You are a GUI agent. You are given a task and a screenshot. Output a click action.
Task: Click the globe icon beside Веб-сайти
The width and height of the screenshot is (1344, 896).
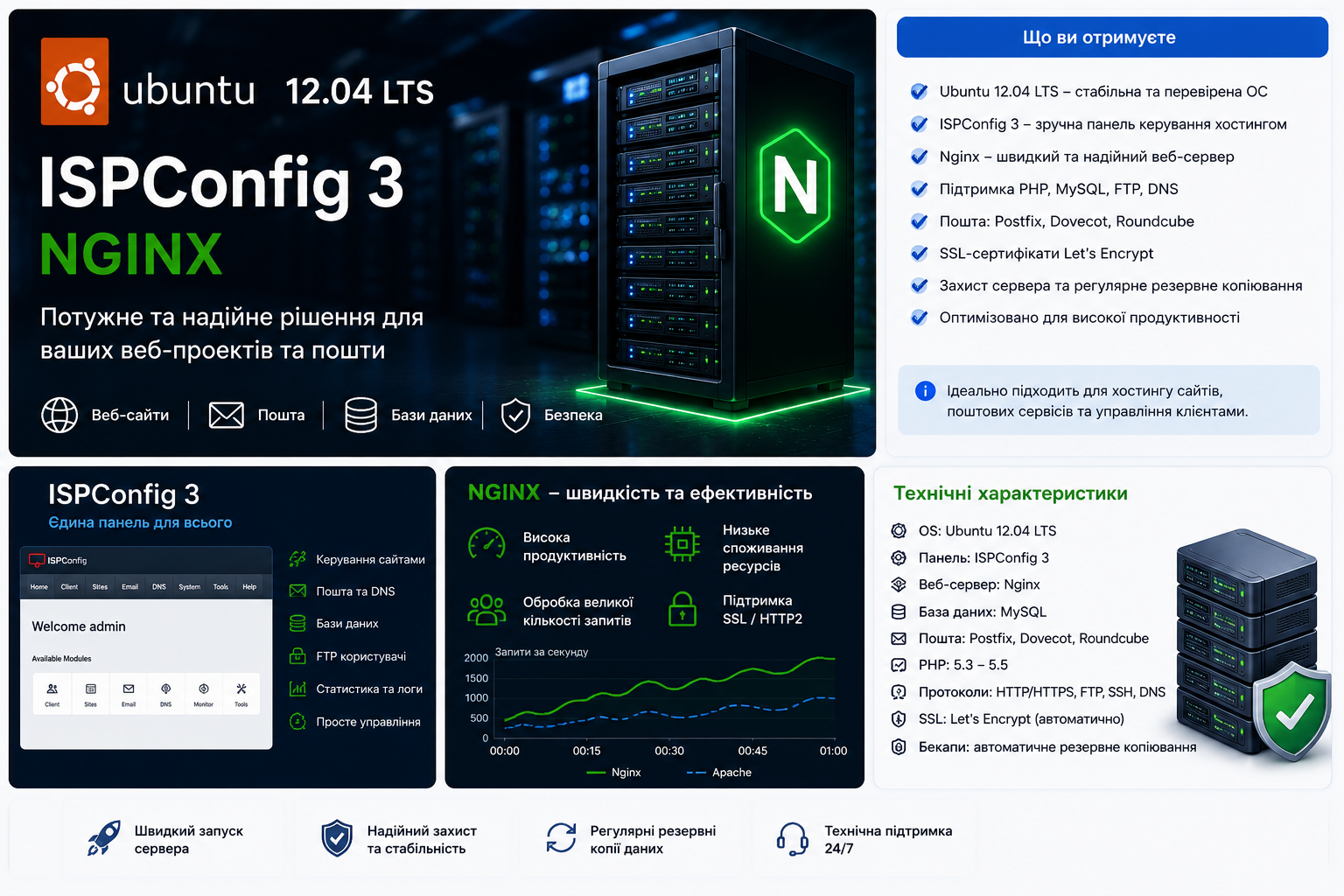[59, 415]
